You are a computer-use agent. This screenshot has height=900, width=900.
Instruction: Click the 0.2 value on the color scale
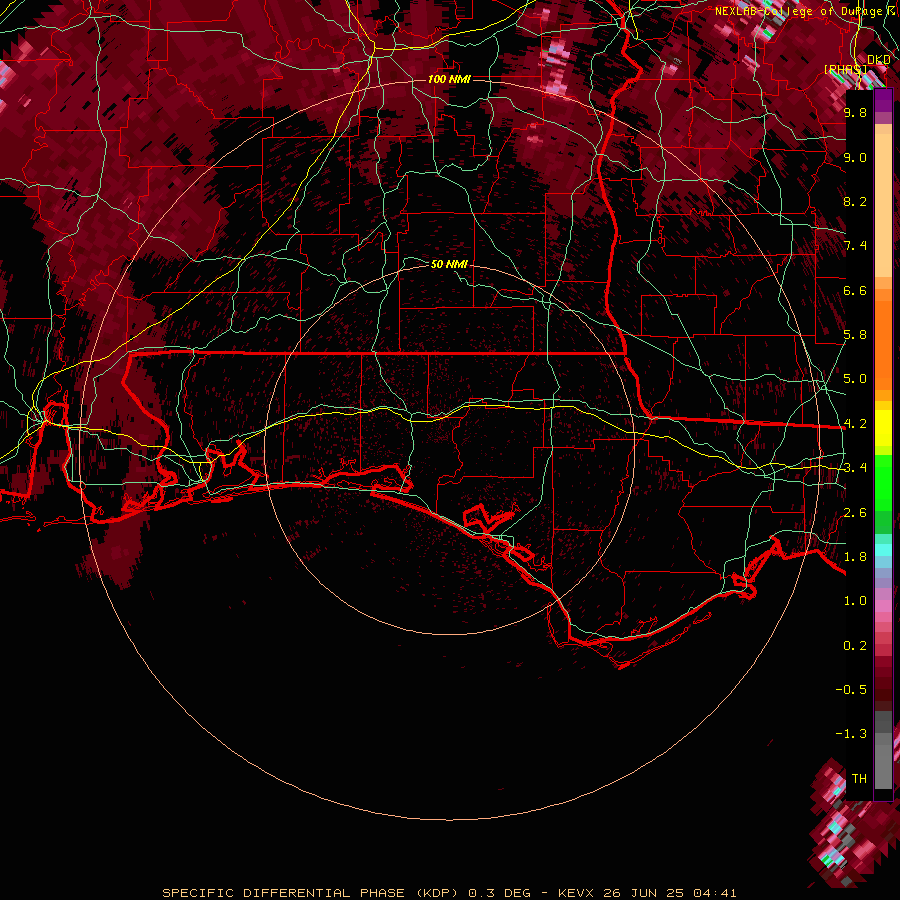[x=855, y=646]
